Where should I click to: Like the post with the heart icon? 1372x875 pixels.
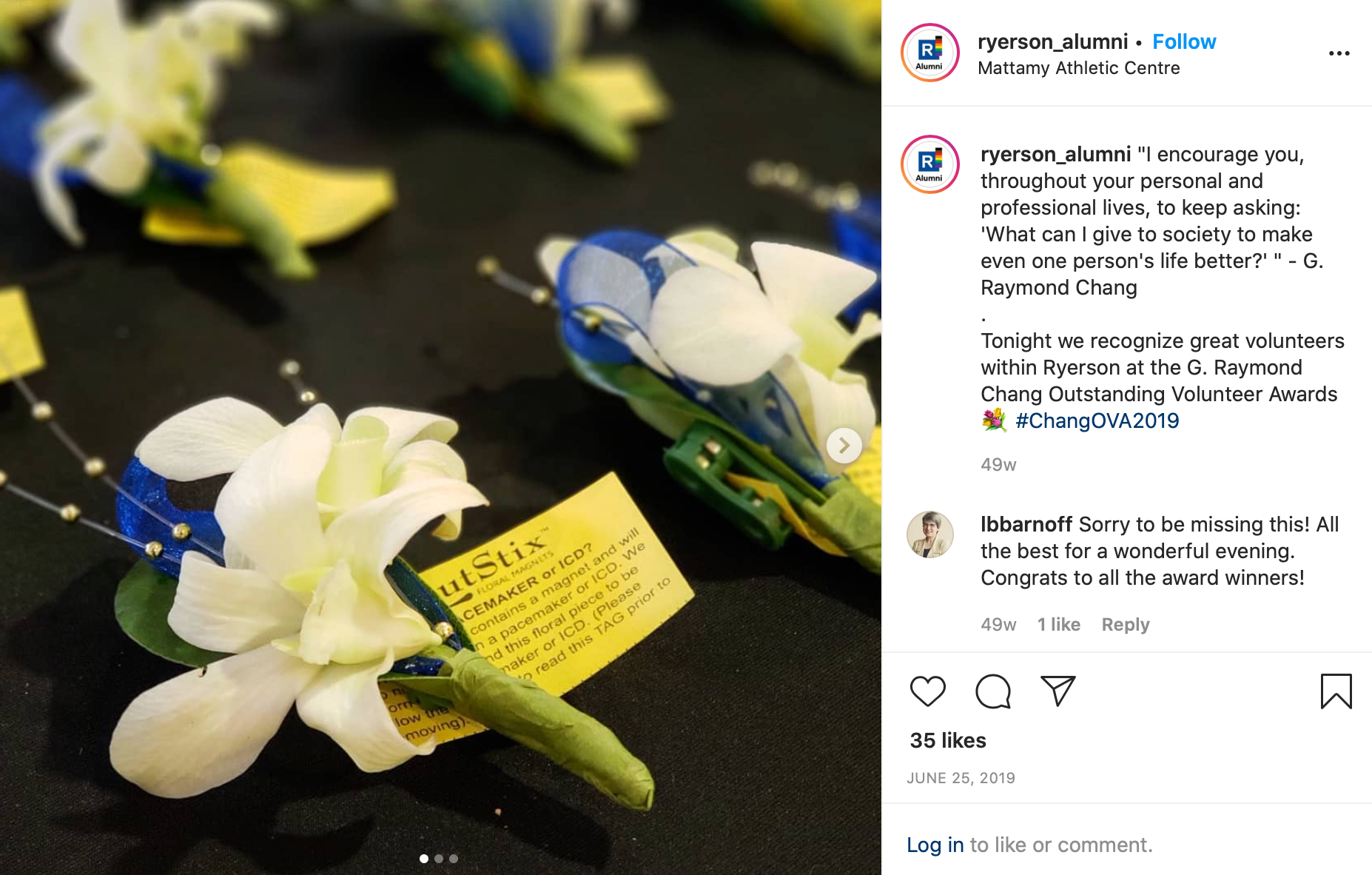pyautogui.click(x=927, y=691)
